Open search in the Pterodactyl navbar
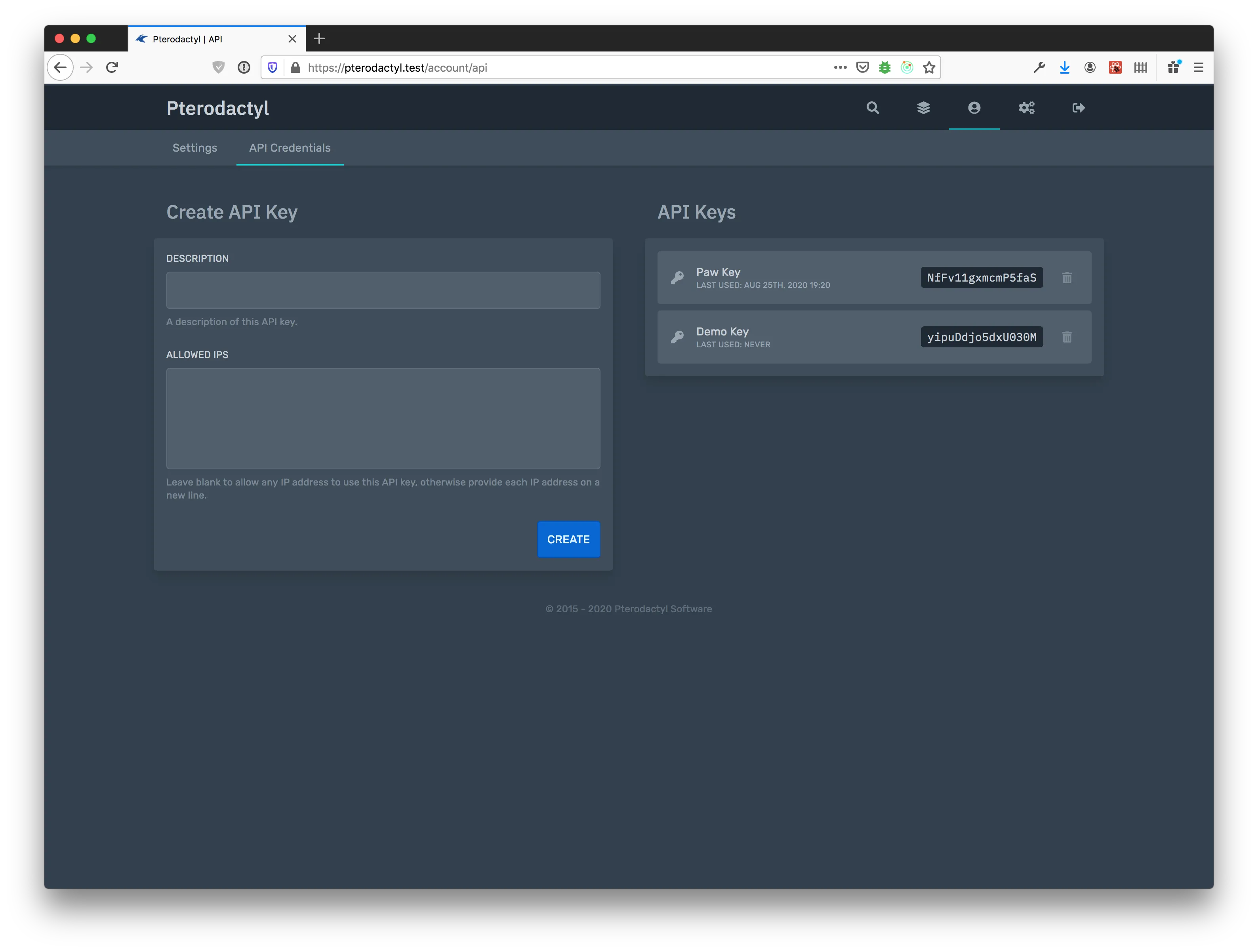Image resolution: width=1258 pixels, height=952 pixels. (873, 107)
